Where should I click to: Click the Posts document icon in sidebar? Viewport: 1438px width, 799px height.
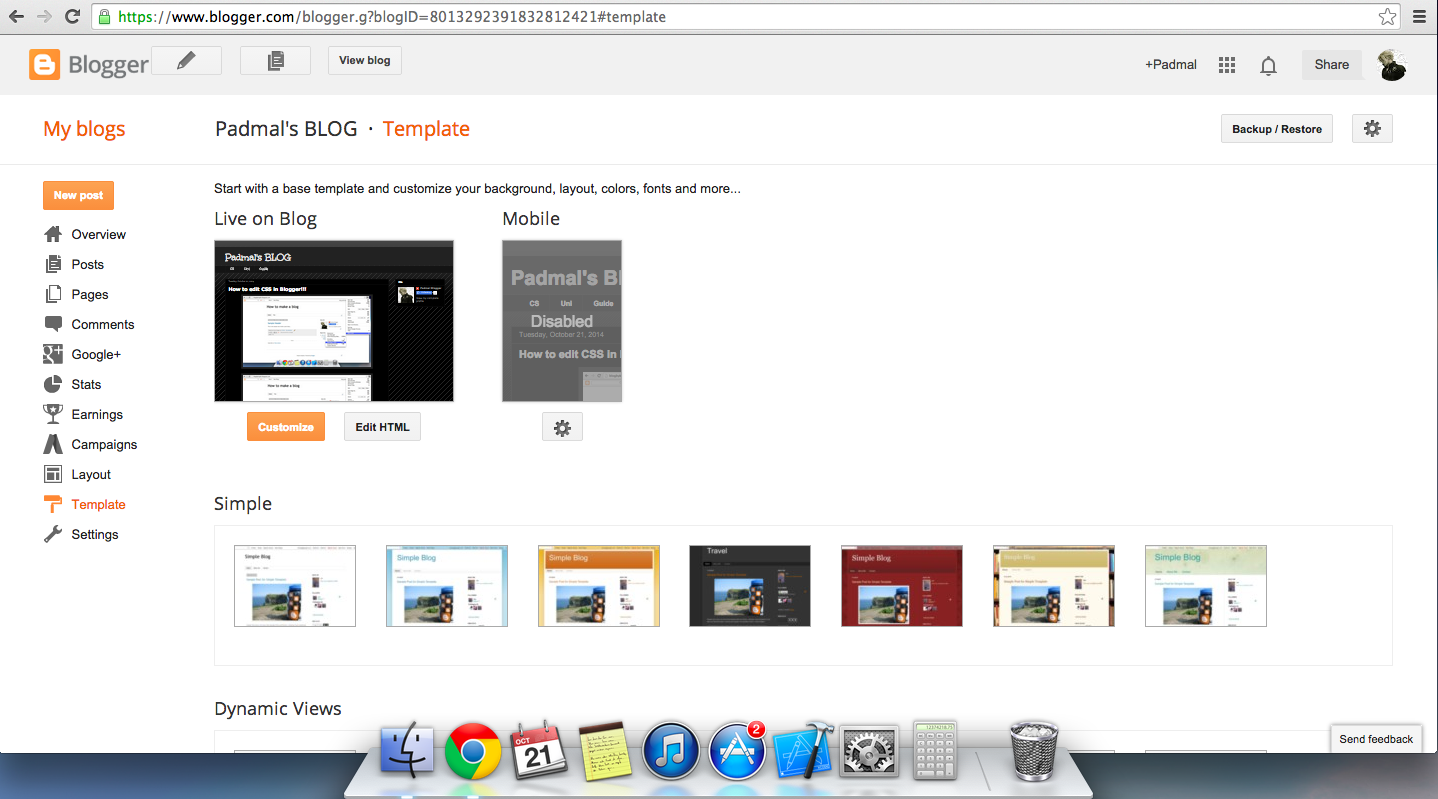(53, 264)
